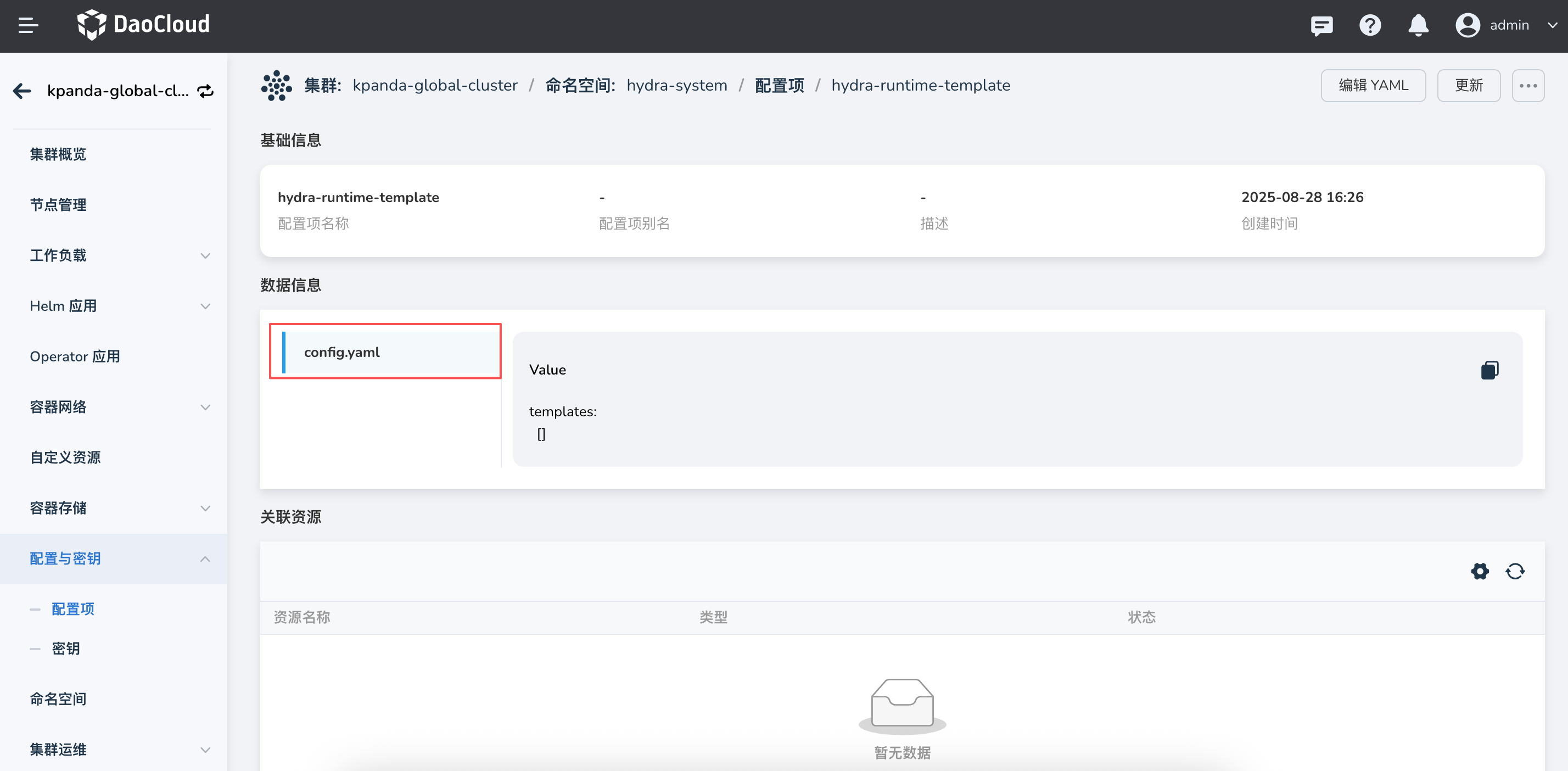Click the help question mark icon
1568x771 pixels.
1370,26
